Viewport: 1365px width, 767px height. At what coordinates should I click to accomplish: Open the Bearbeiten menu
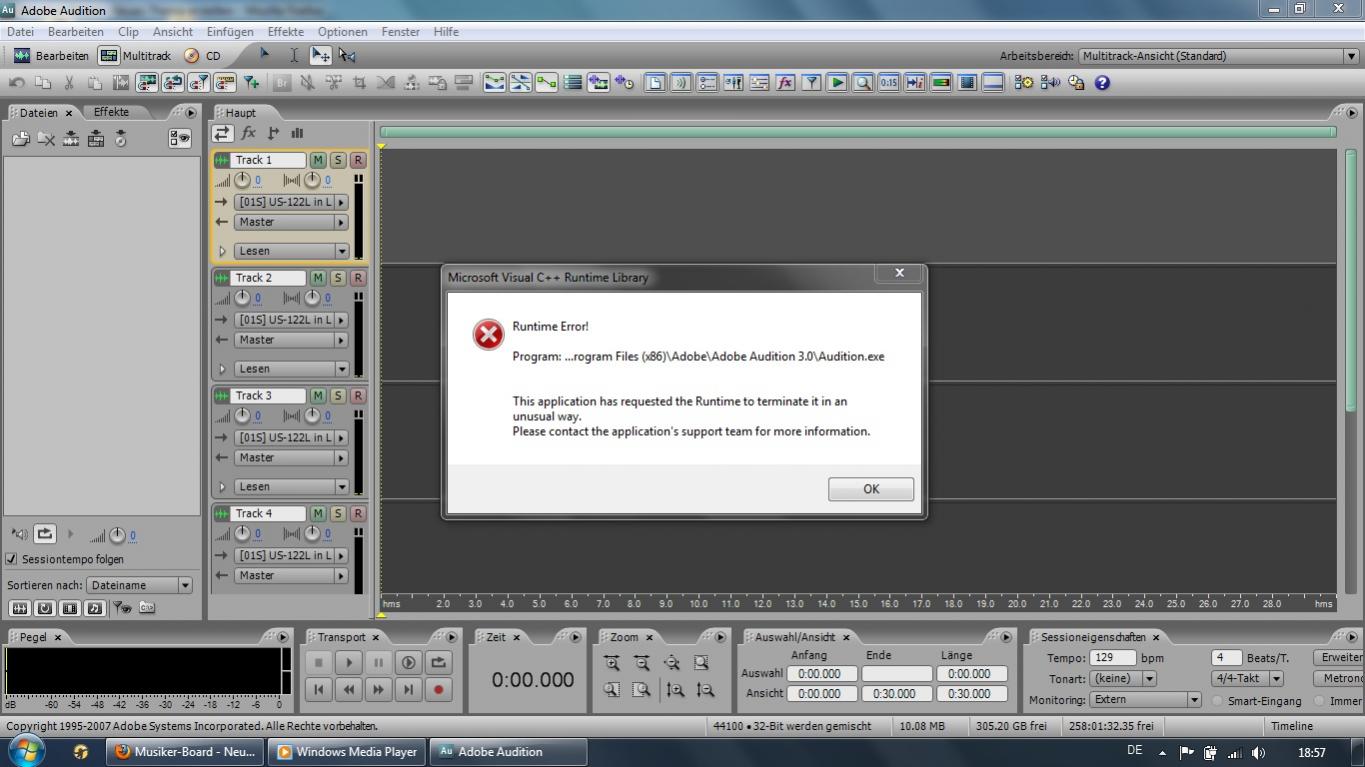76,32
